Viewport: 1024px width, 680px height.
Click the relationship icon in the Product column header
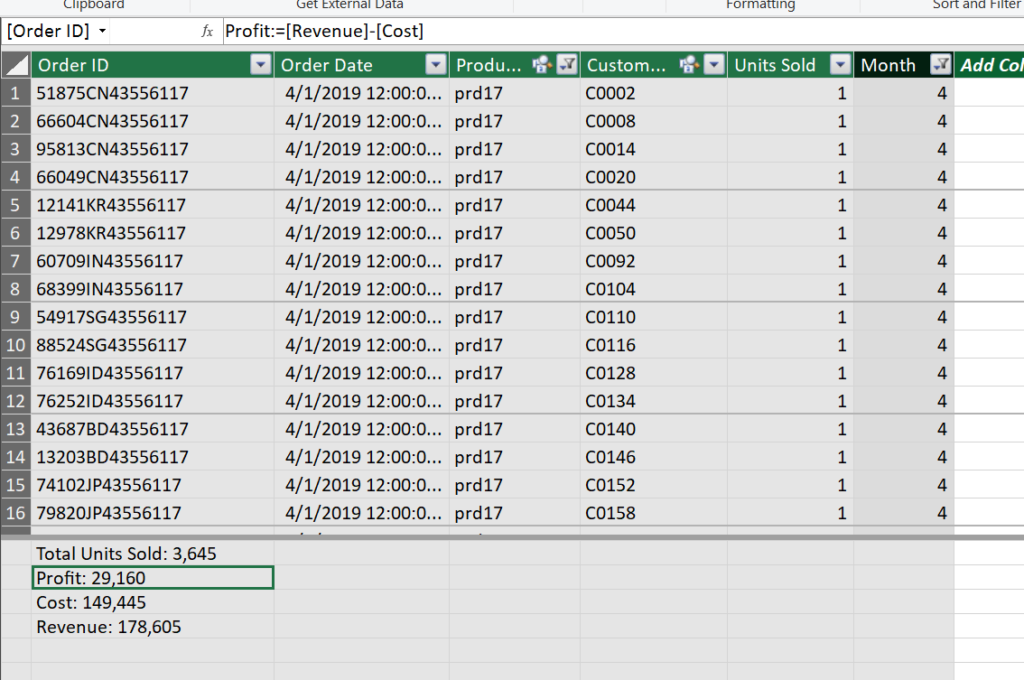[541, 65]
